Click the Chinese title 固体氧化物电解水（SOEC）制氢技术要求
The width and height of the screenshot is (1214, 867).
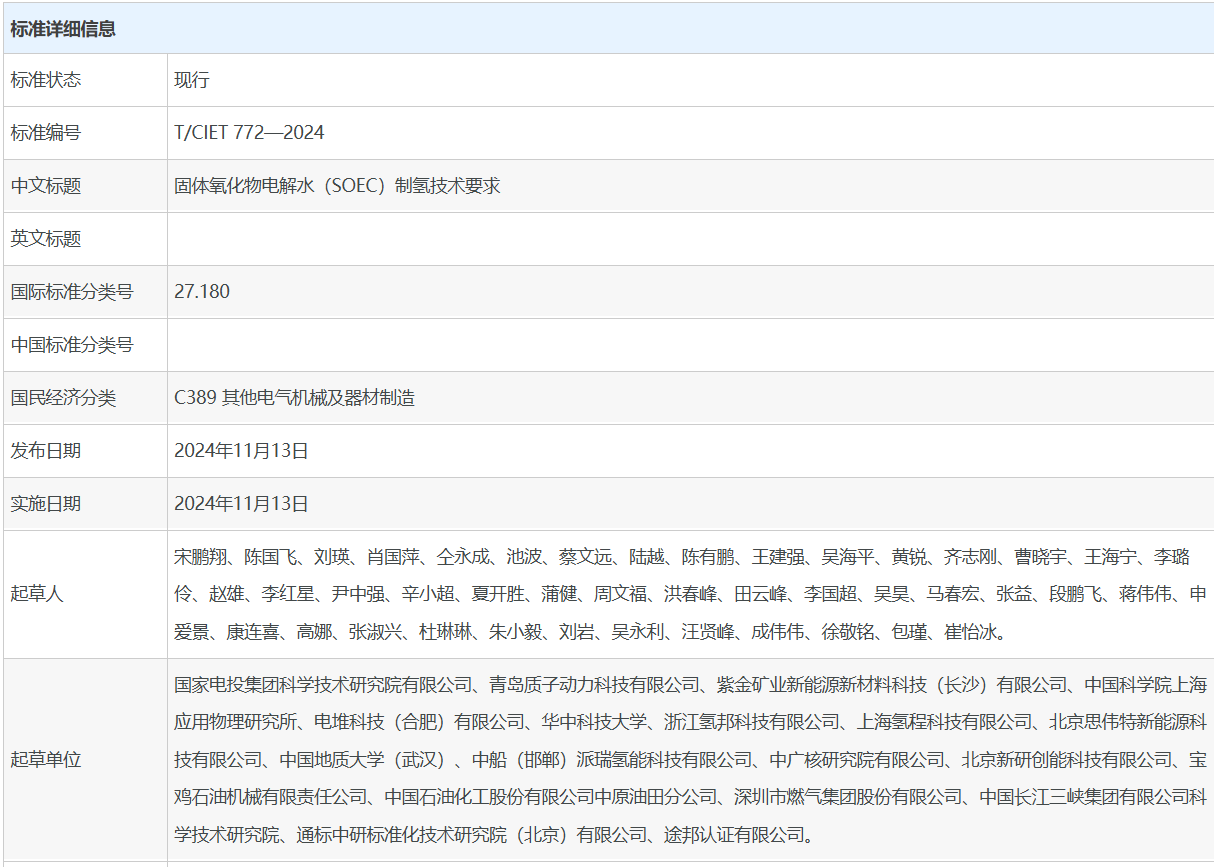[337, 186]
